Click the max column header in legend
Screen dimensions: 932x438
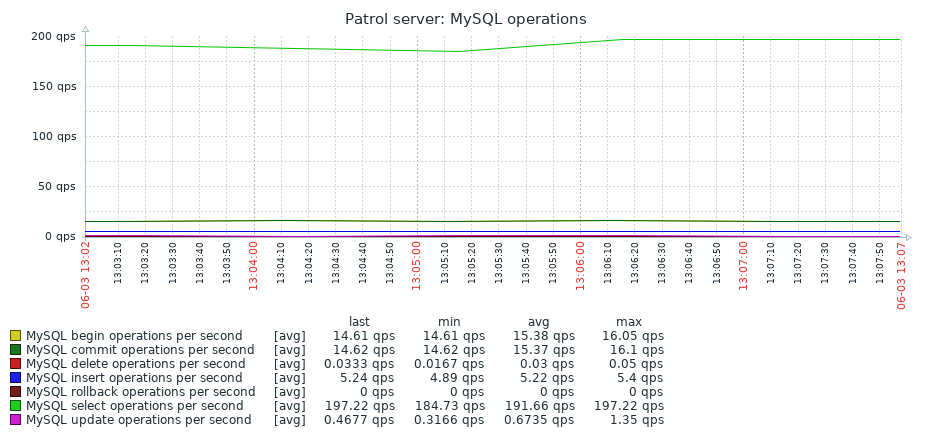pyautogui.click(x=629, y=322)
